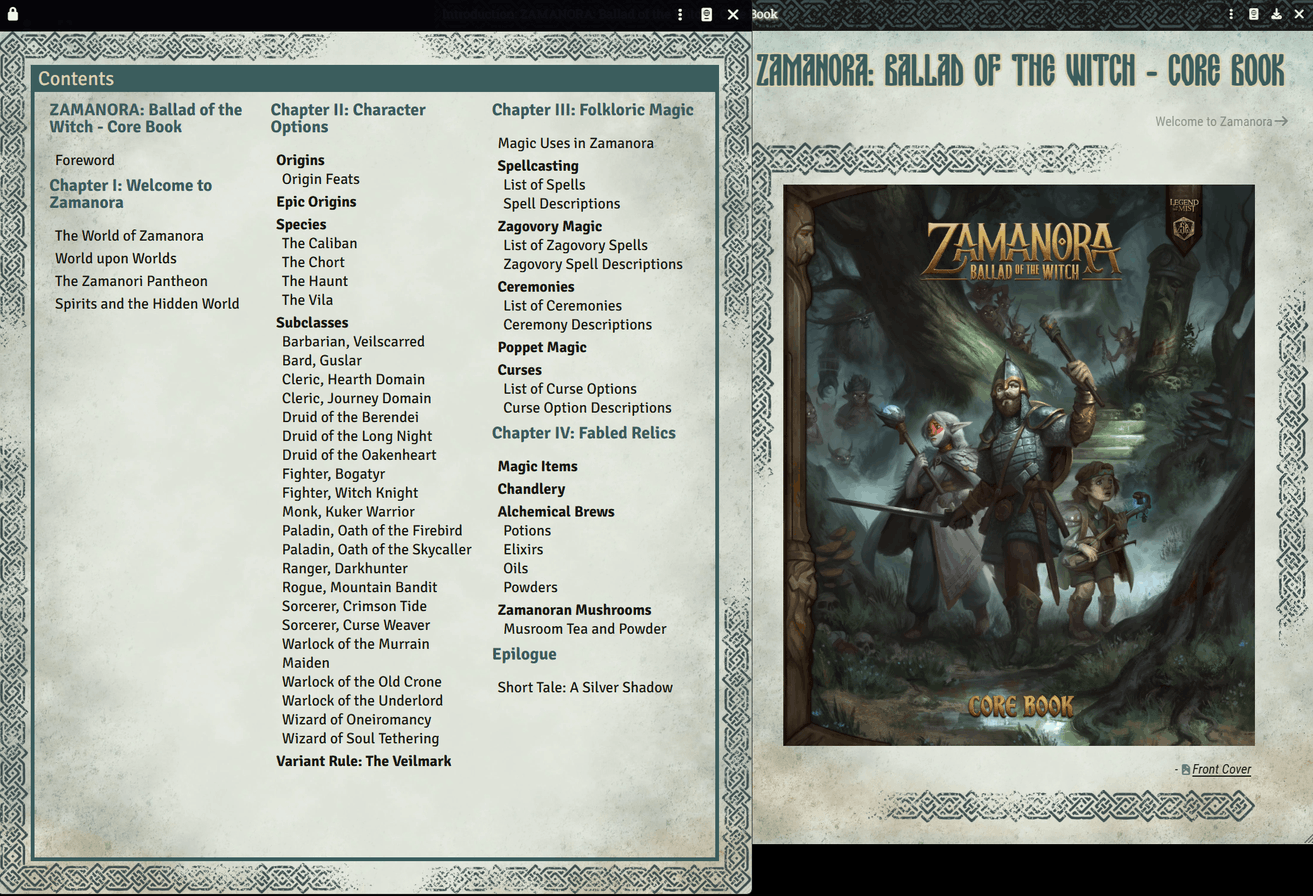Viewport: 1313px width, 896px height.
Task: Select 'Epic Origins' in contents
Action: 316,202
